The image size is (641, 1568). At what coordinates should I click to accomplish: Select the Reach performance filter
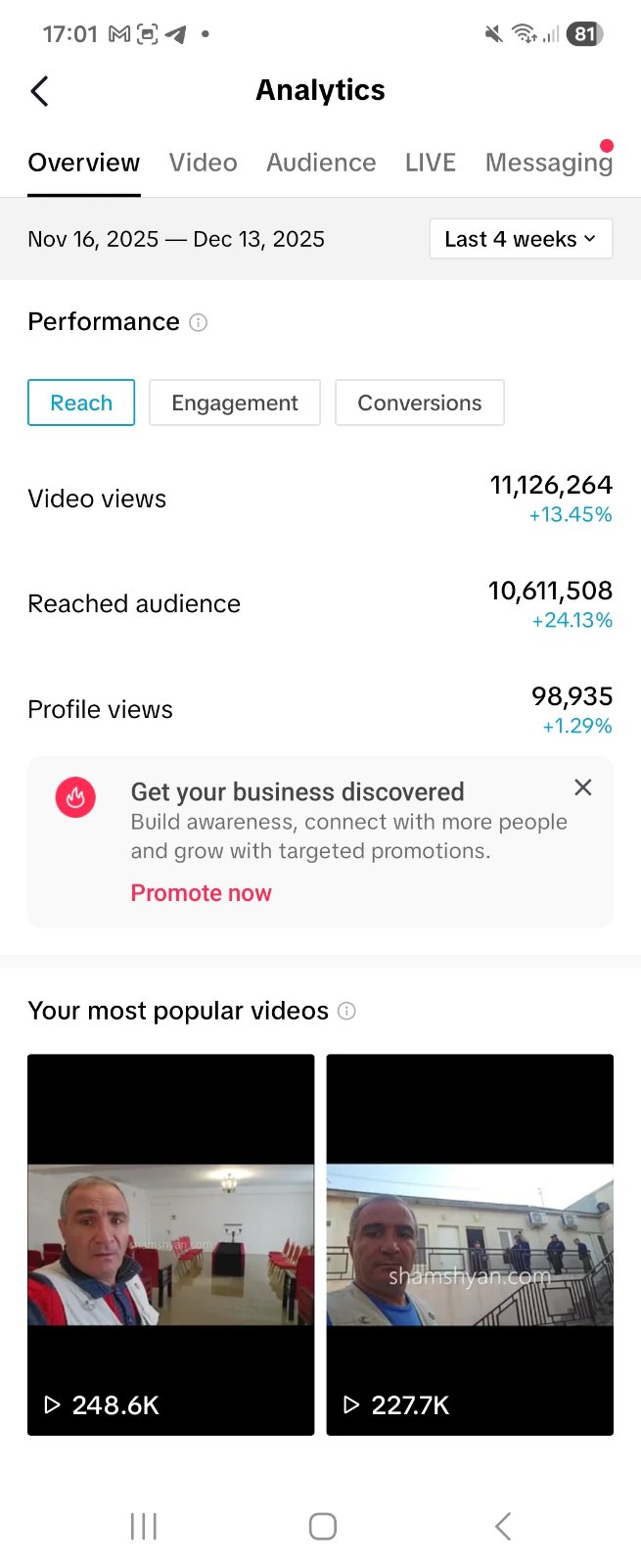(x=81, y=403)
